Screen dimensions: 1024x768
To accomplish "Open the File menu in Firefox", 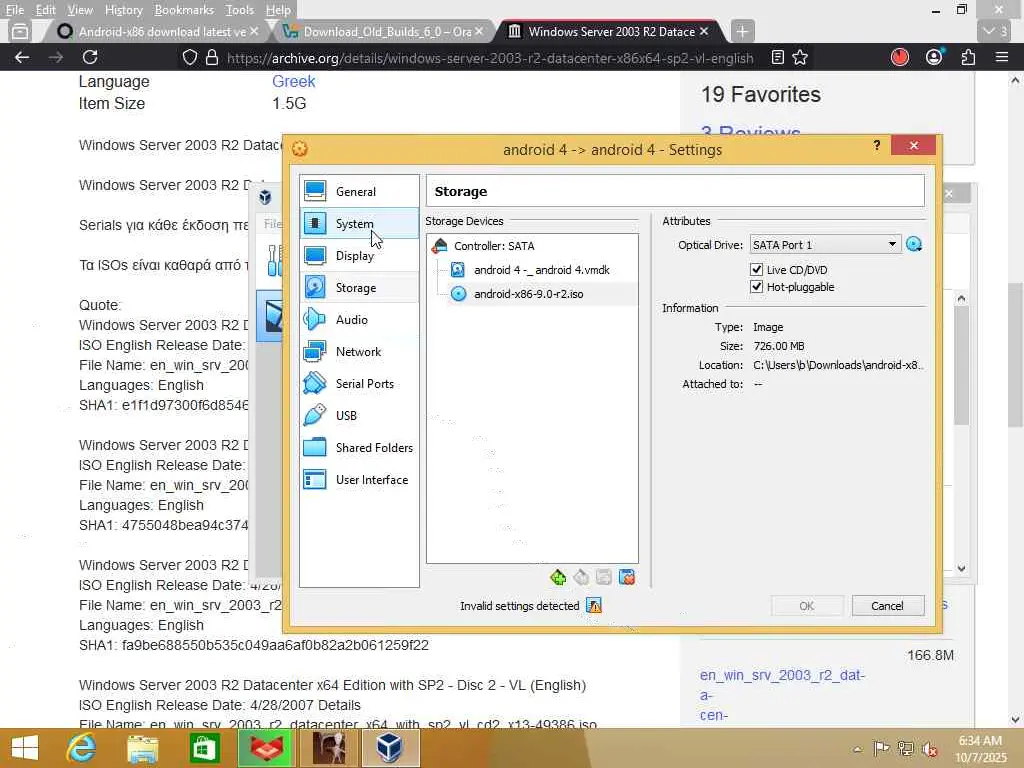I will click(15, 10).
